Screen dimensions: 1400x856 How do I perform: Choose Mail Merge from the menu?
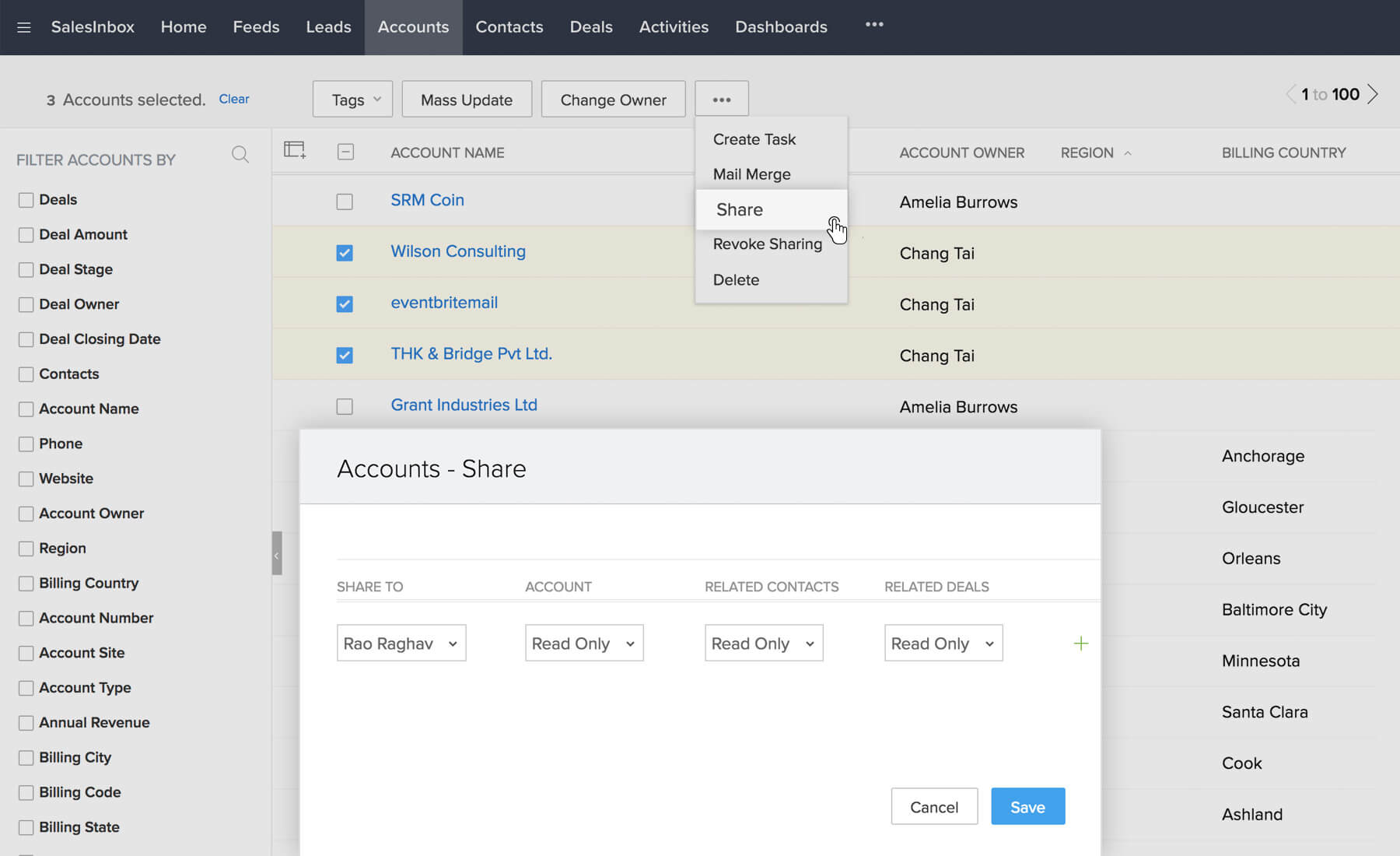752,174
